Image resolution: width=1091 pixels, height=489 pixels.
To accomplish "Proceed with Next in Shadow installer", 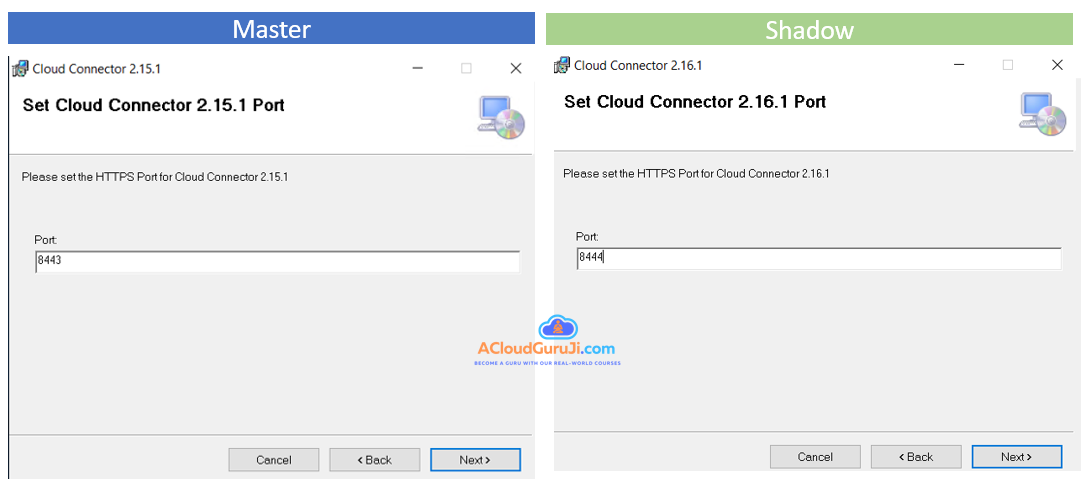I will (1016, 457).
